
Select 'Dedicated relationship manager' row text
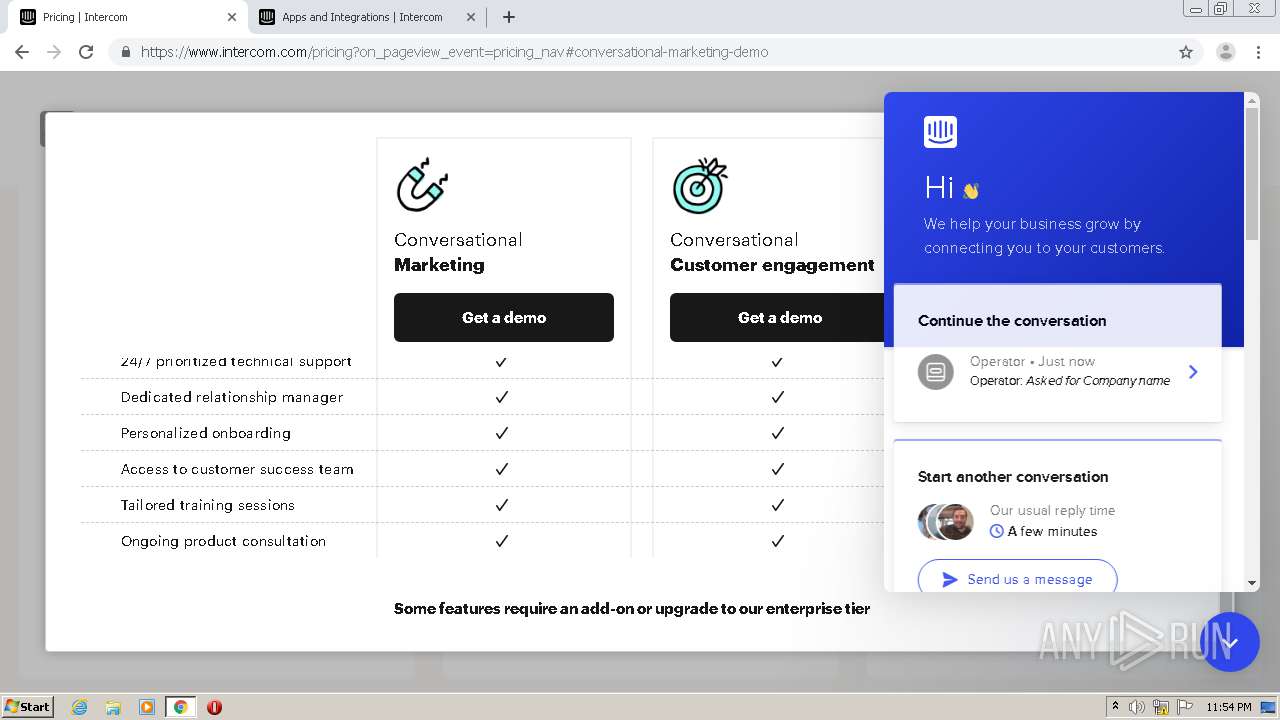click(x=232, y=397)
